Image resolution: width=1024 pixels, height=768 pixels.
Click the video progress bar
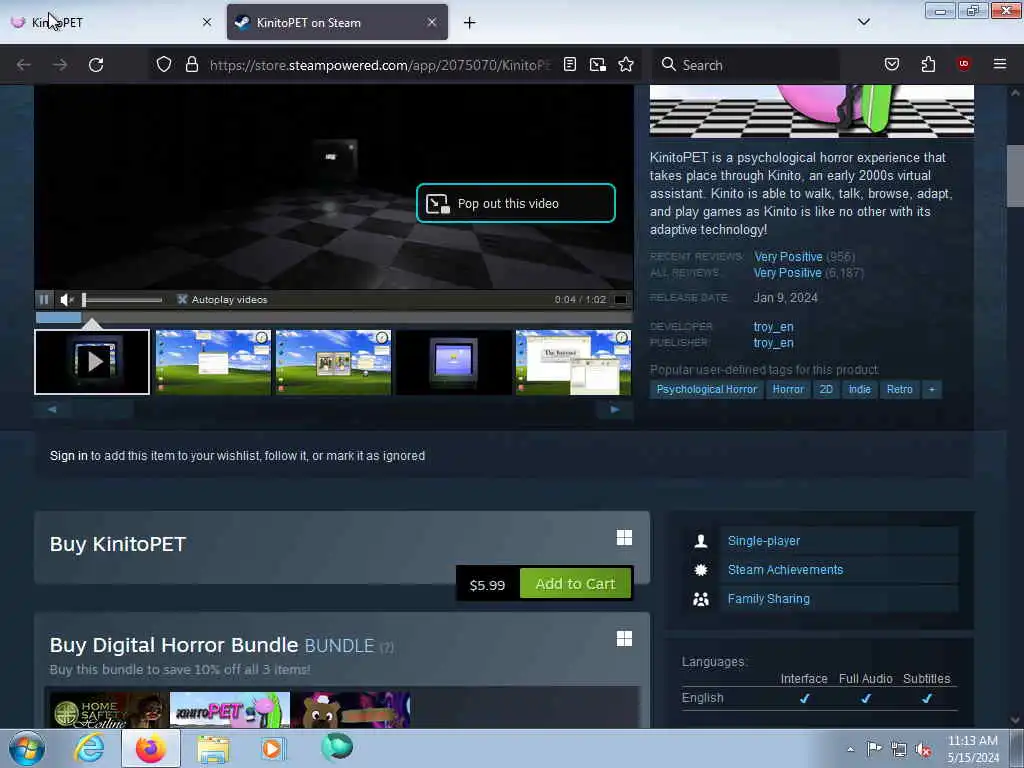[333, 317]
